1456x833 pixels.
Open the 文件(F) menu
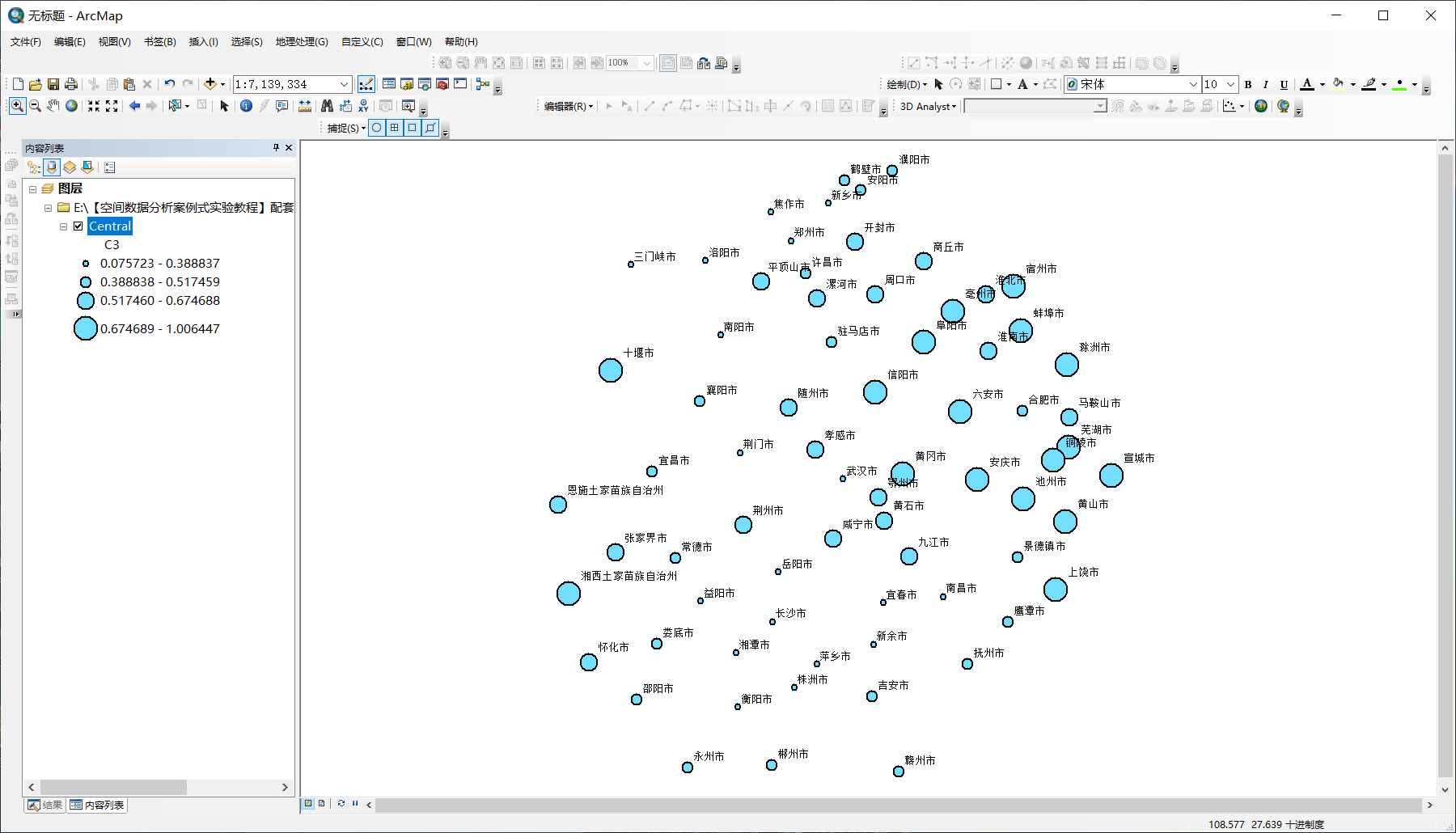tap(26, 42)
